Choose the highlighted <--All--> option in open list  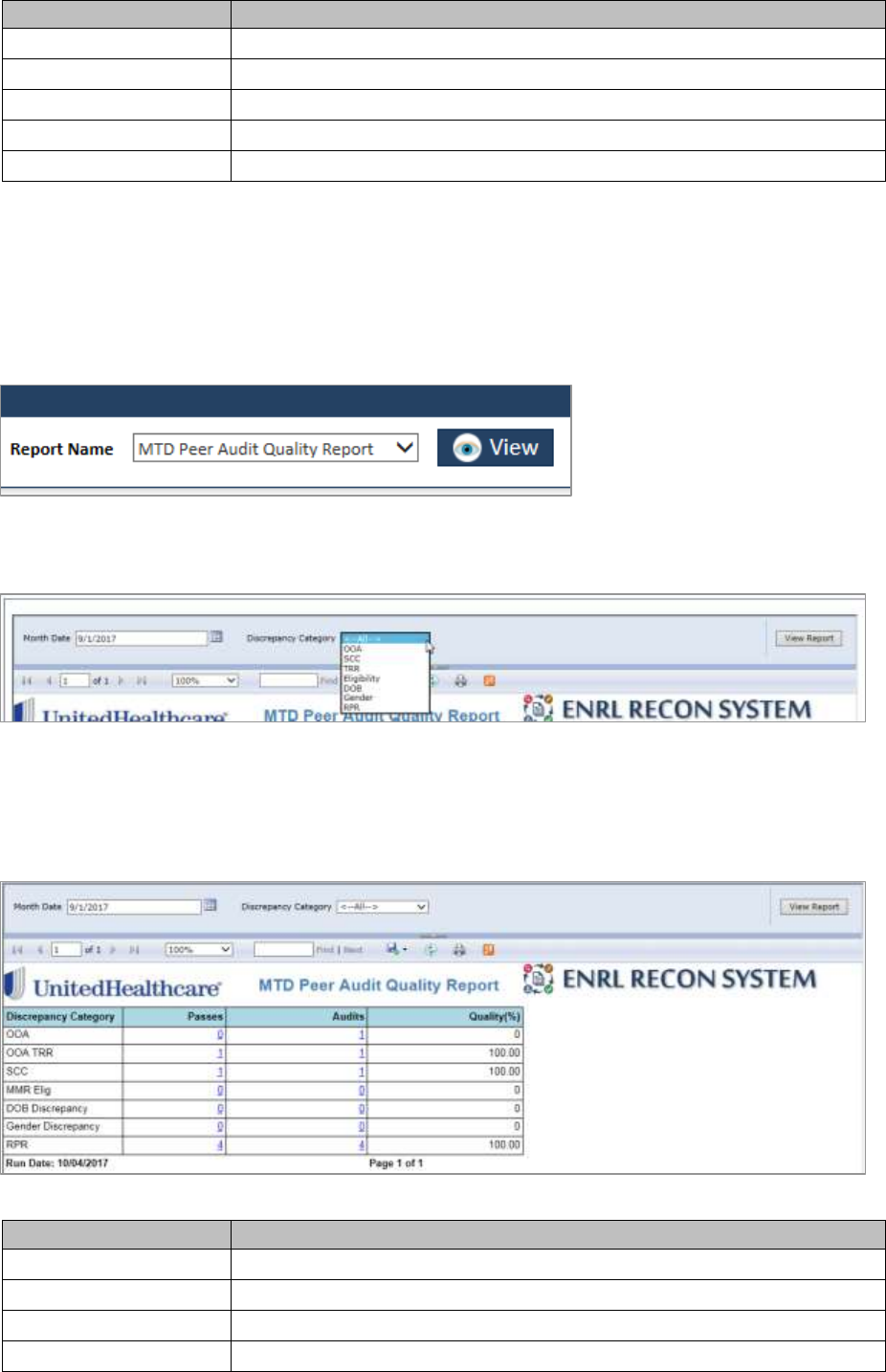pos(384,638)
